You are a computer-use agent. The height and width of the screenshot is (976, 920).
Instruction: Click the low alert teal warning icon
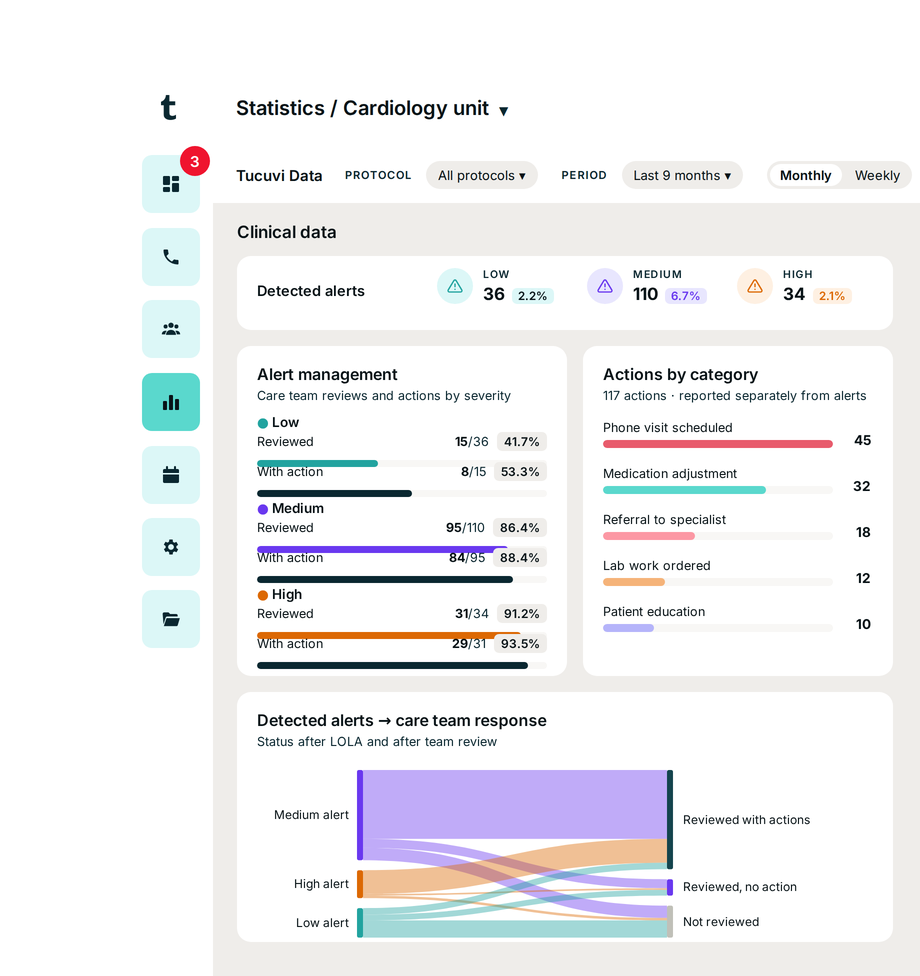[x=455, y=286]
